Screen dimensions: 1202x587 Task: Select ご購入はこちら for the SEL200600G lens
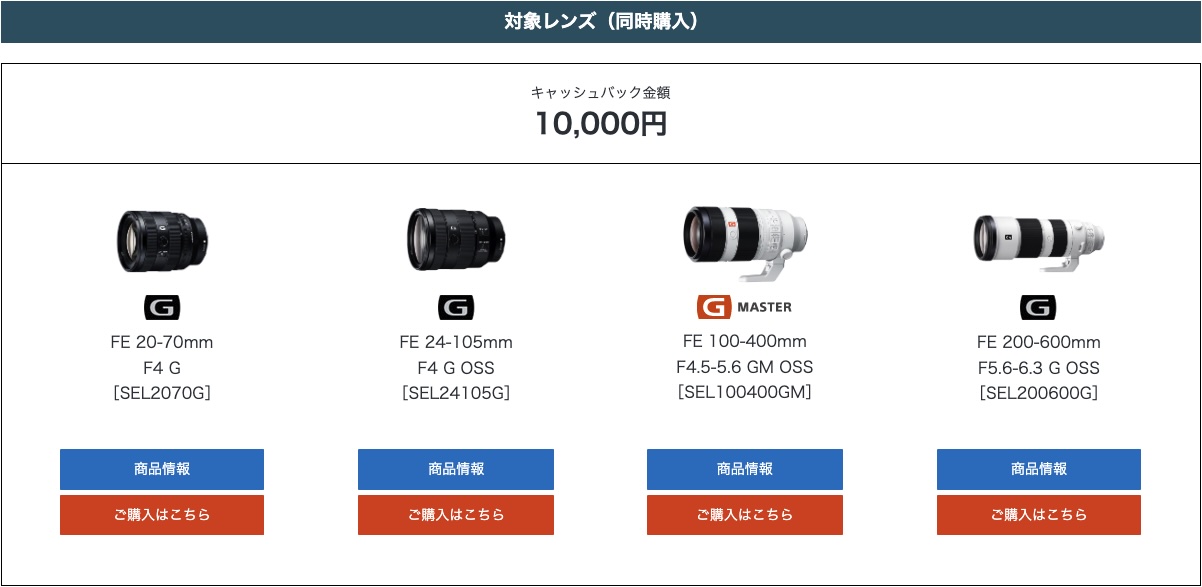coord(1039,515)
